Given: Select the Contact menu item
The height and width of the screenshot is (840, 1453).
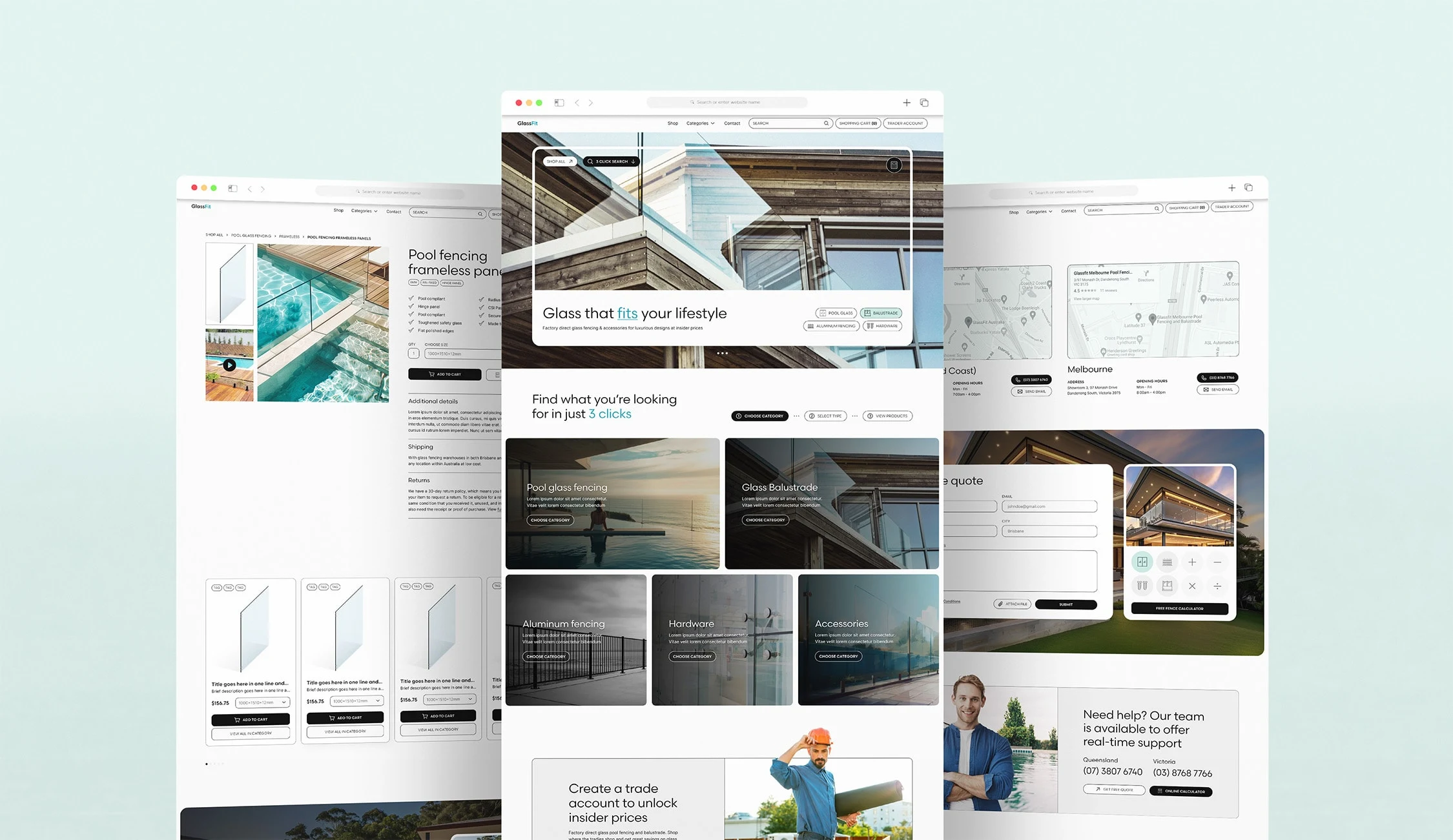Looking at the screenshot, I should pyautogui.click(x=732, y=123).
